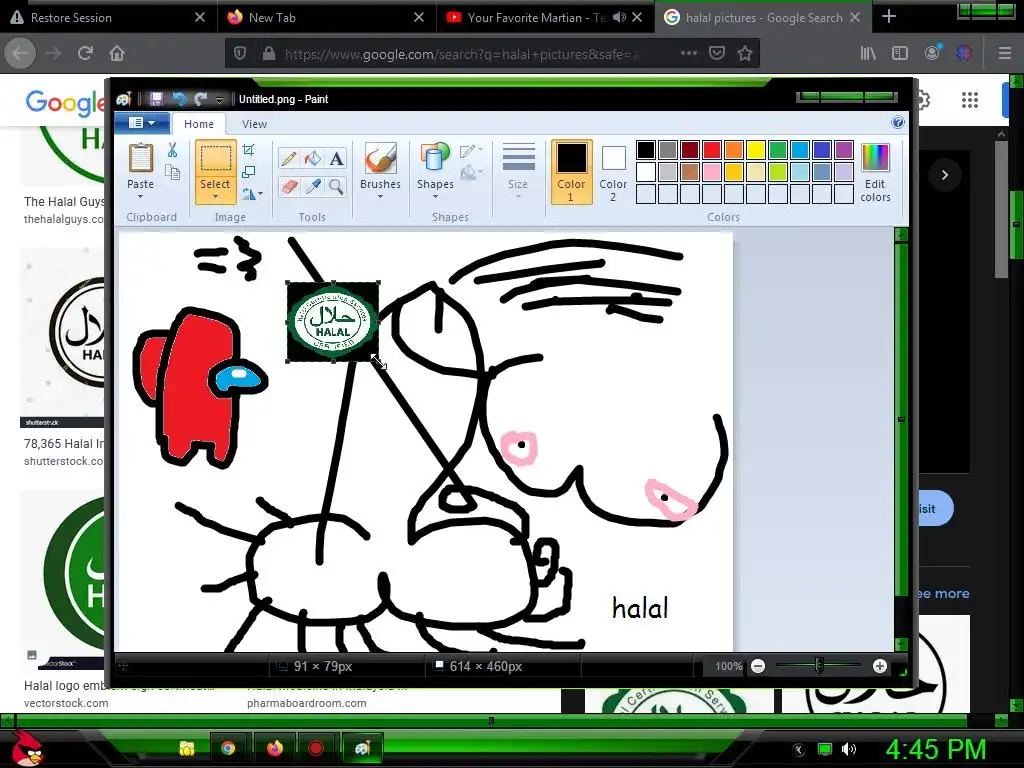Open the Customize Quick Access Toolbar dropdown
The width and height of the screenshot is (1024, 768).
tap(219, 99)
